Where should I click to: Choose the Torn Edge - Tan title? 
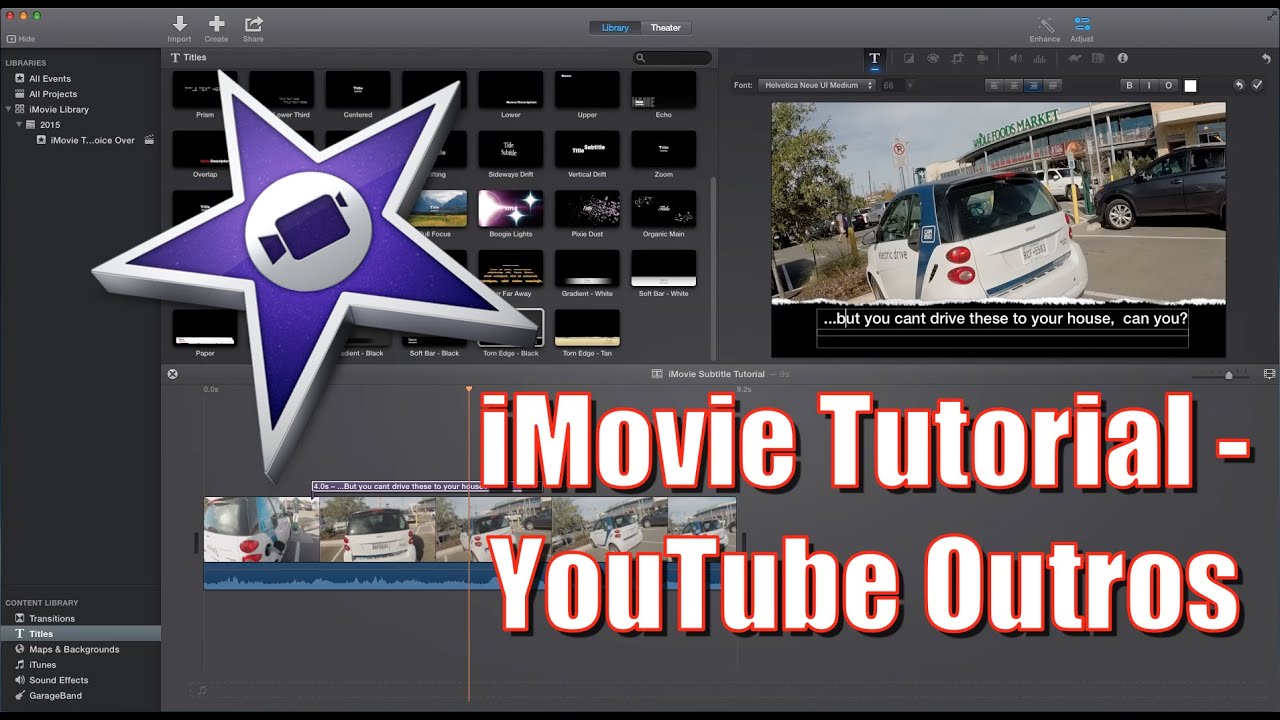pos(587,327)
